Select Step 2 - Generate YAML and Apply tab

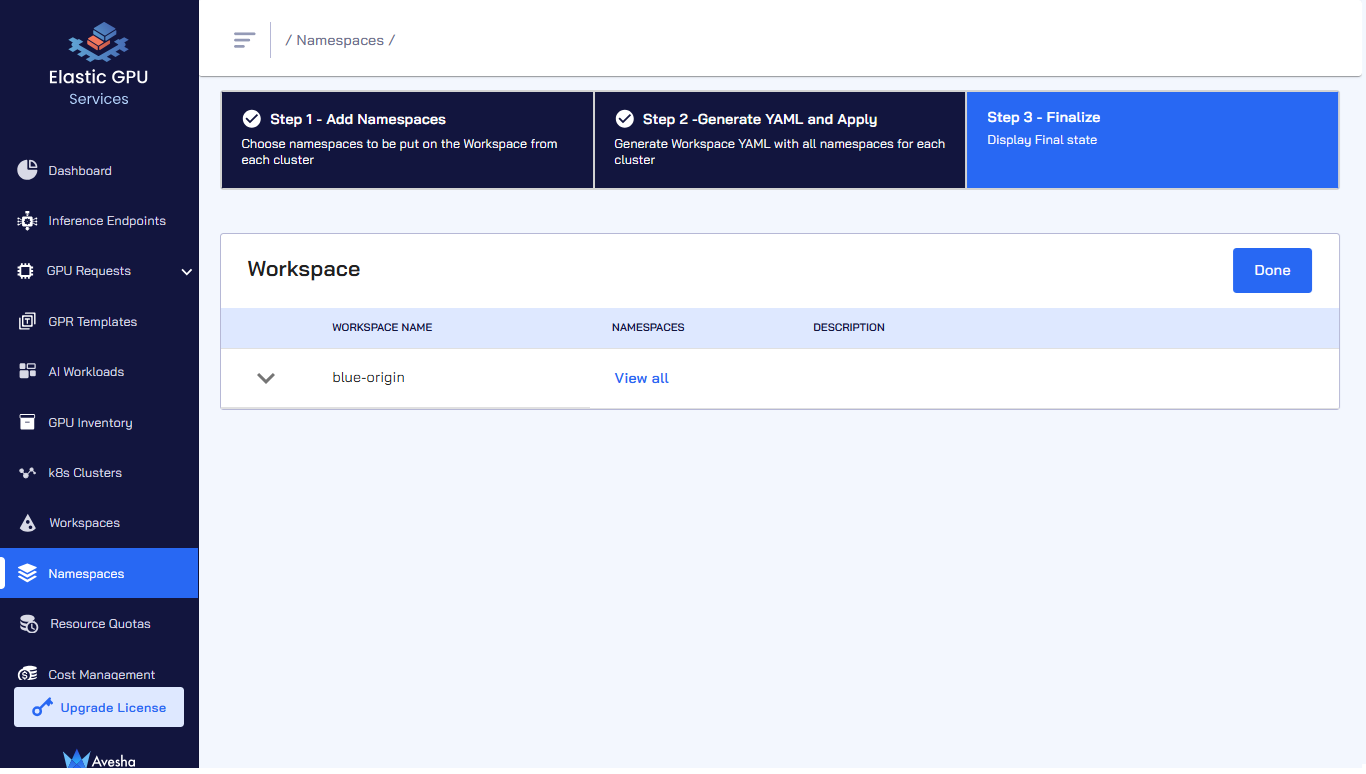pyautogui.click(x=780, y=140)
